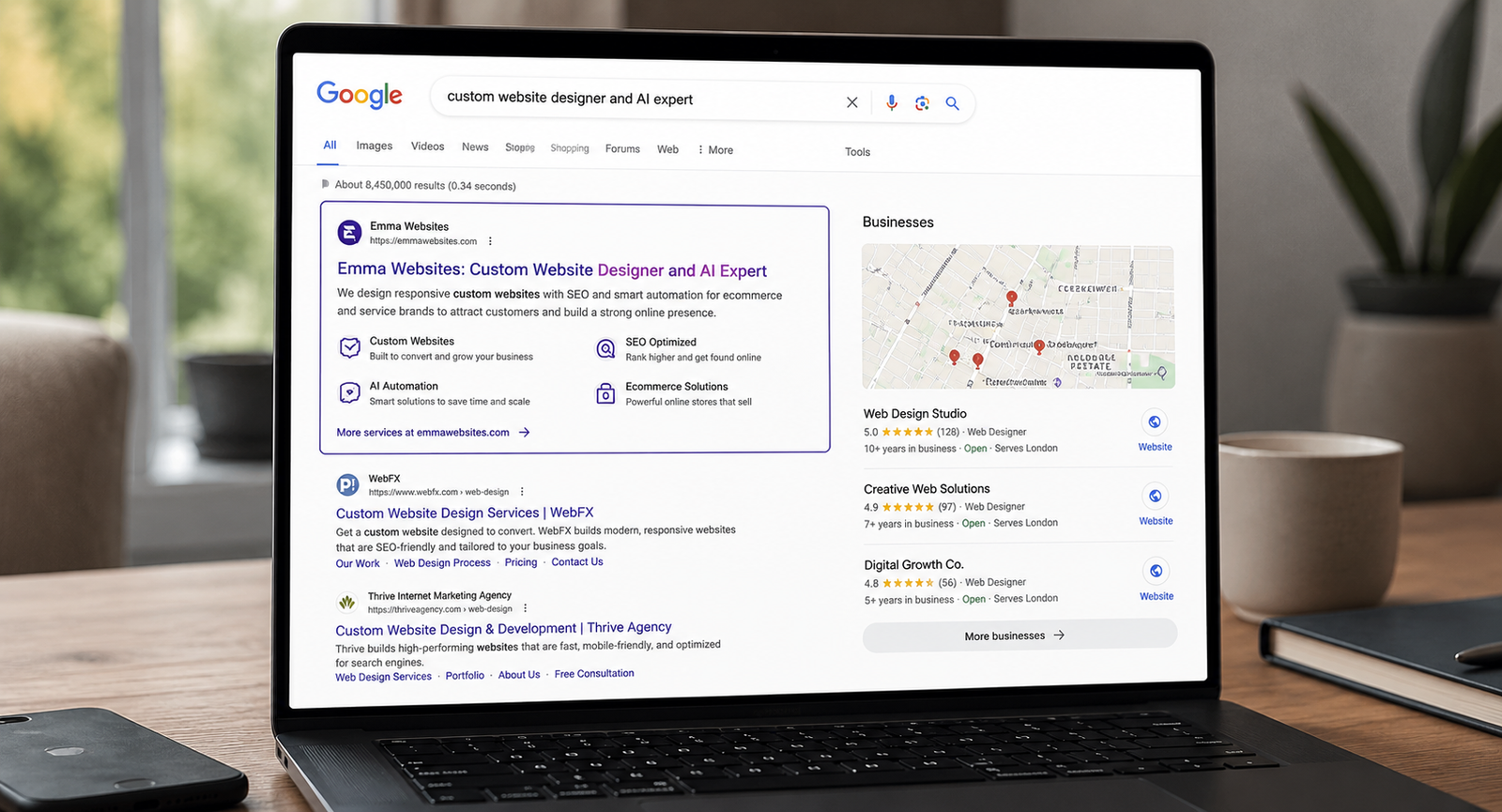Open WebFX Contact Us sitelink

[577, 561]
